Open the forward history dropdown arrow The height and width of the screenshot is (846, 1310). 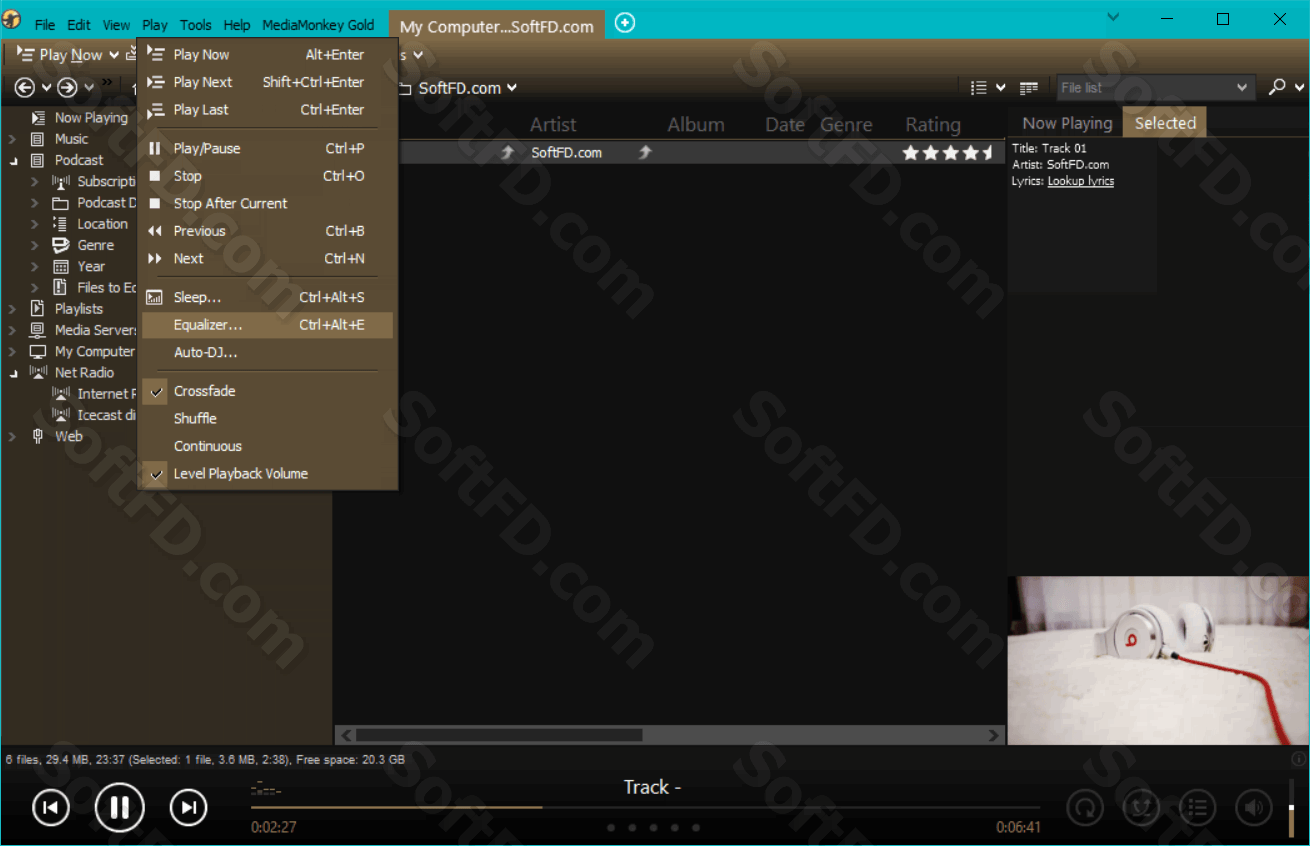[x=89, y=88]
